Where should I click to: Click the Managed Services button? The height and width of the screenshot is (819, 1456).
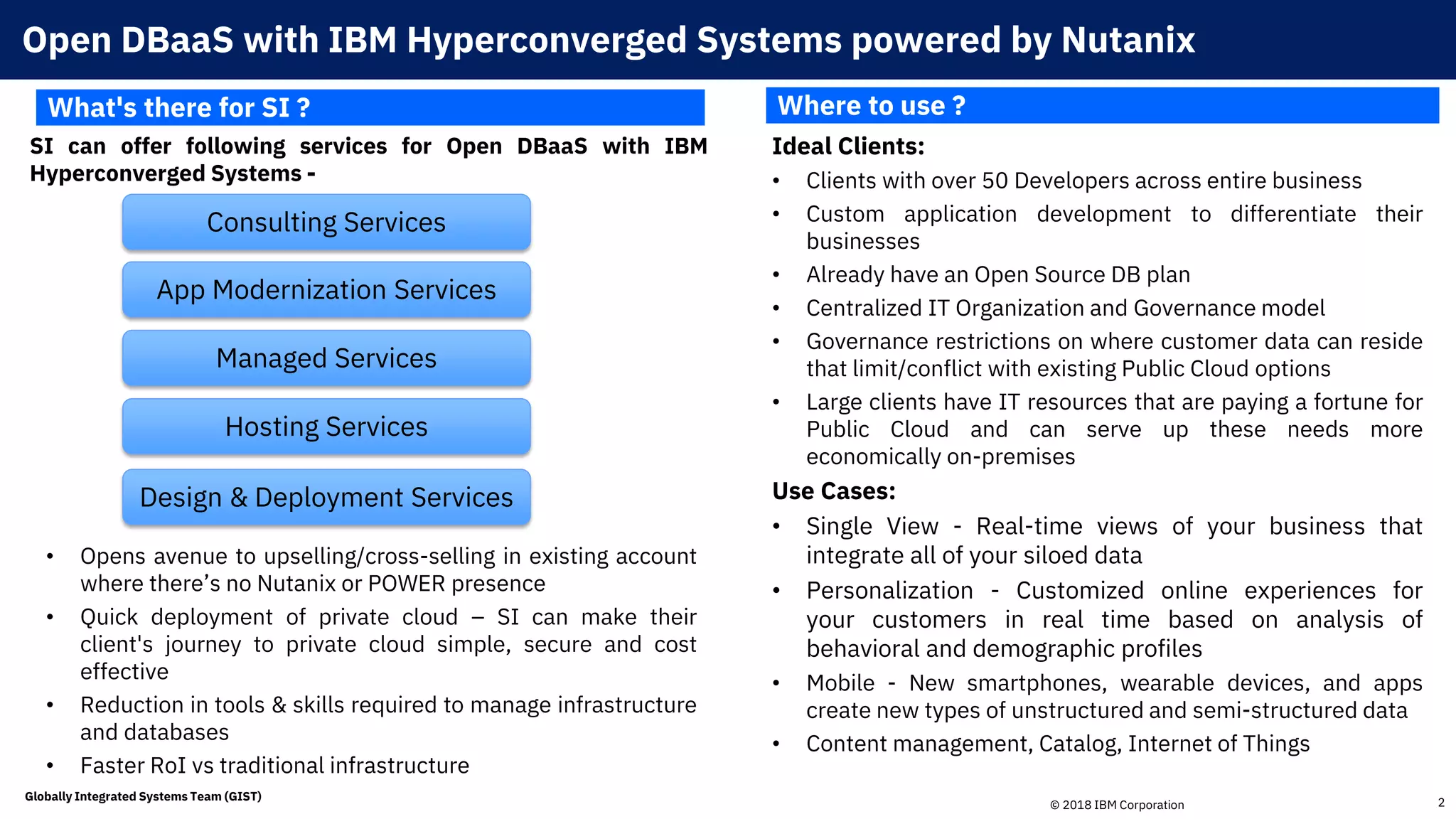coord(326,358)
